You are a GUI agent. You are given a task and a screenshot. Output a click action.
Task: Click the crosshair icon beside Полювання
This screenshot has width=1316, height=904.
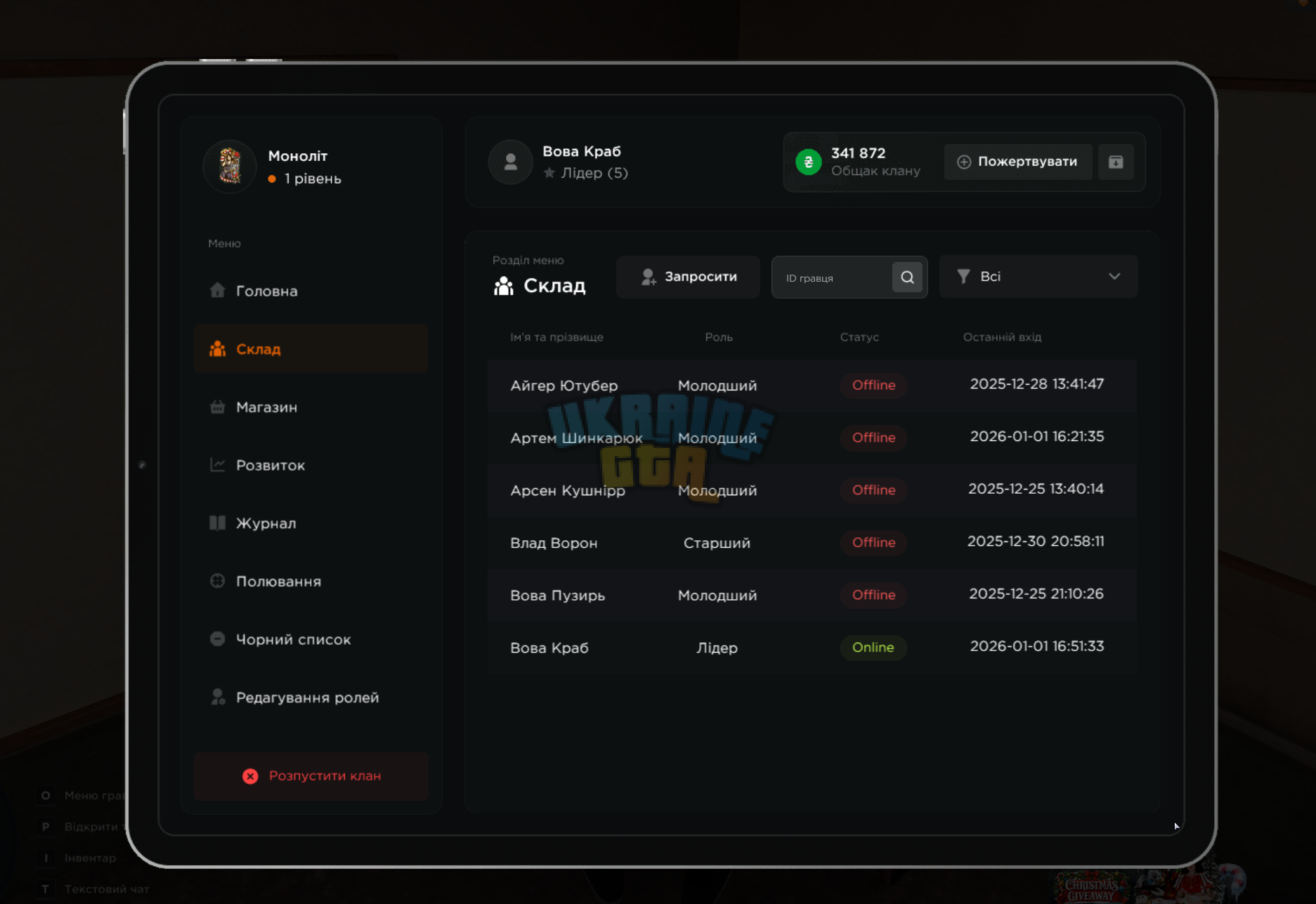(218, 581)
